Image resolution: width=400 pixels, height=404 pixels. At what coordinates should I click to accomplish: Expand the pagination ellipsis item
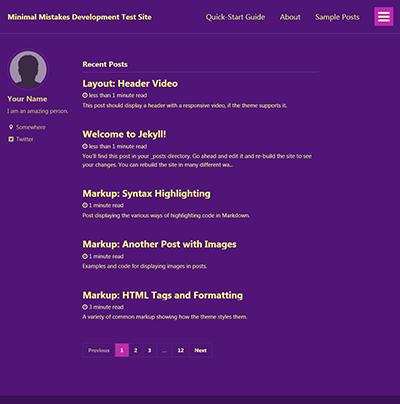(x=164, y=350)
